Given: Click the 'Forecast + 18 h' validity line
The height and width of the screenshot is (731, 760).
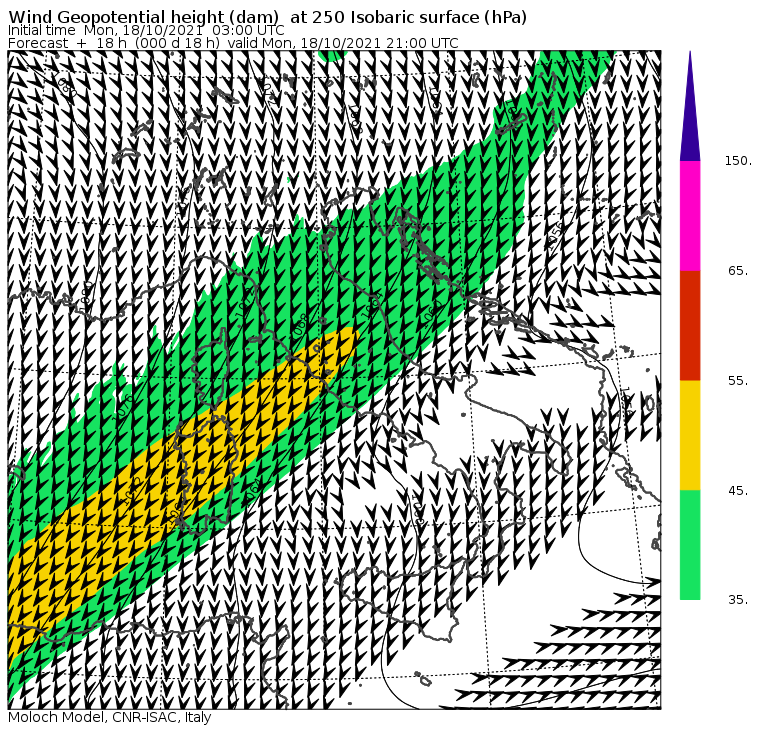Looking at the screenshot, I should point(233,43).
